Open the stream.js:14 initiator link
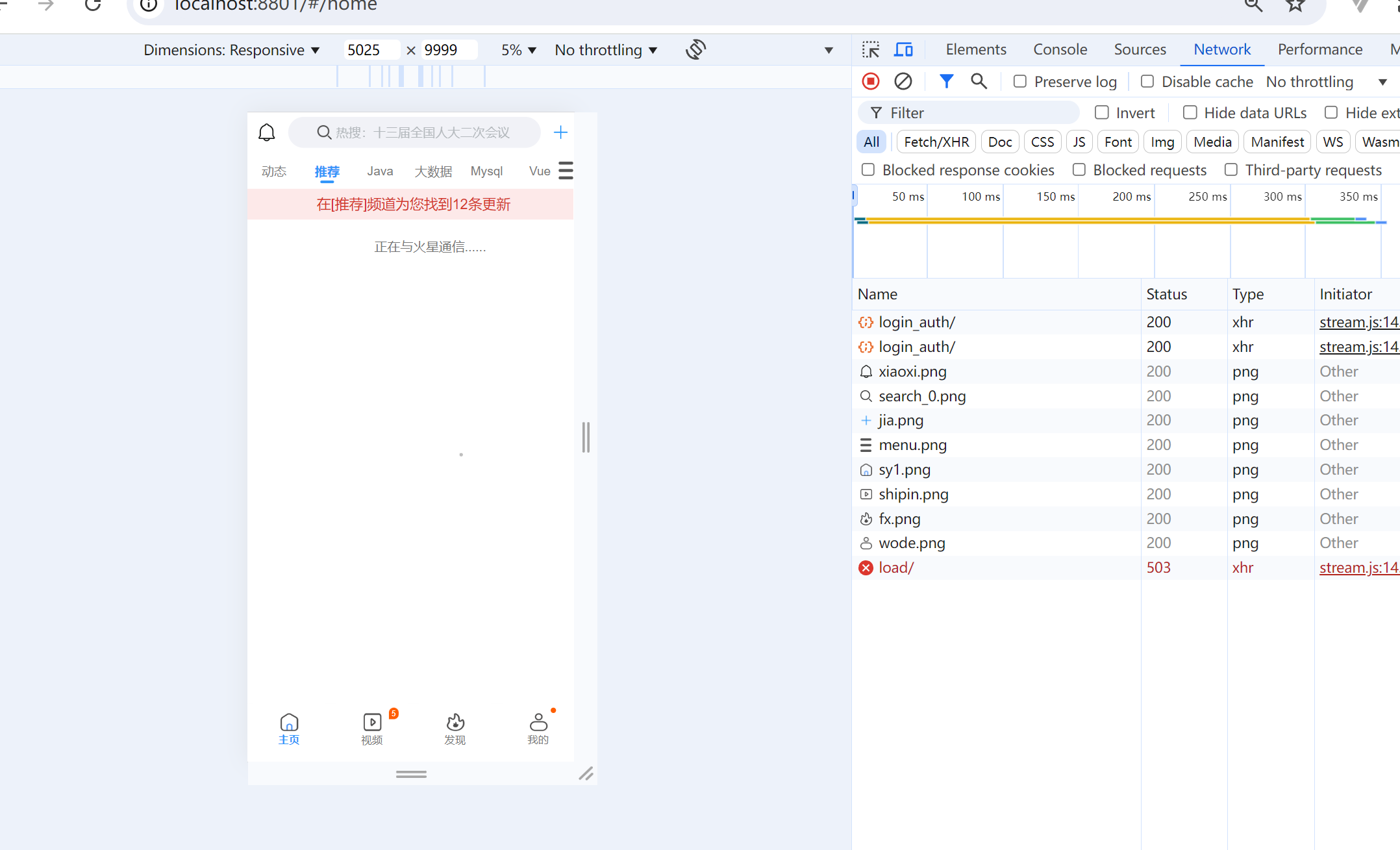1400x850 pixels. coord(1358,321)
